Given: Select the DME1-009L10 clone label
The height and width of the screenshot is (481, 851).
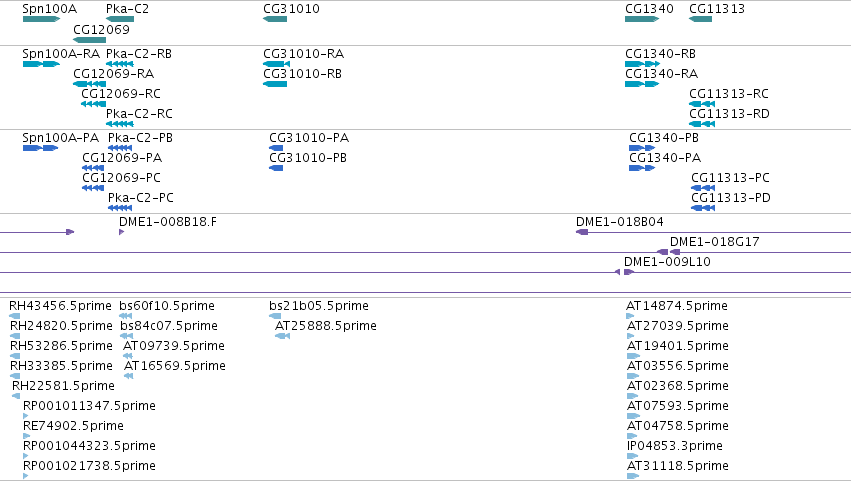Looking at the screenshot, I should 668,262.
